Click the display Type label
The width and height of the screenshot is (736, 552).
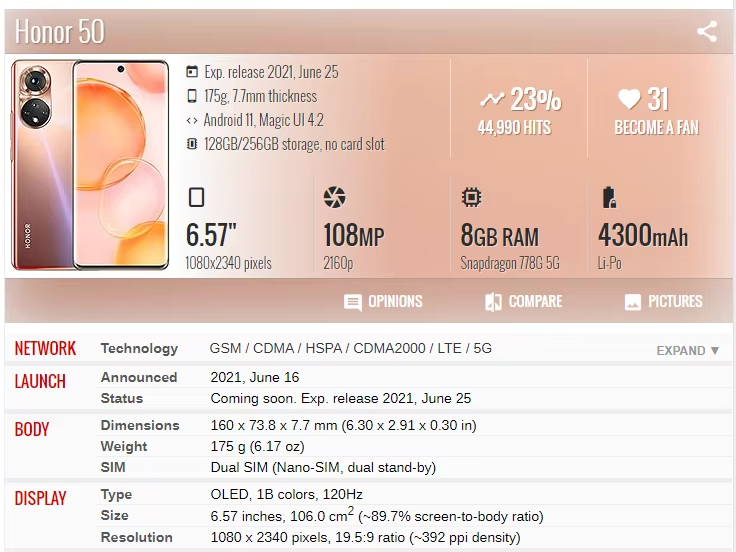(116, 494)
